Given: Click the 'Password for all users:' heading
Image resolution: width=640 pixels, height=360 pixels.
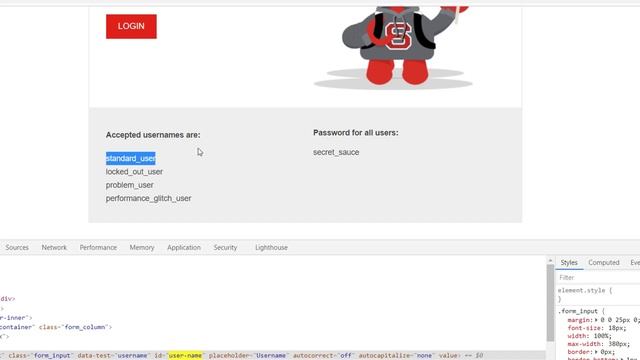Looking at the screenshot, I should [x=356, y=133].
